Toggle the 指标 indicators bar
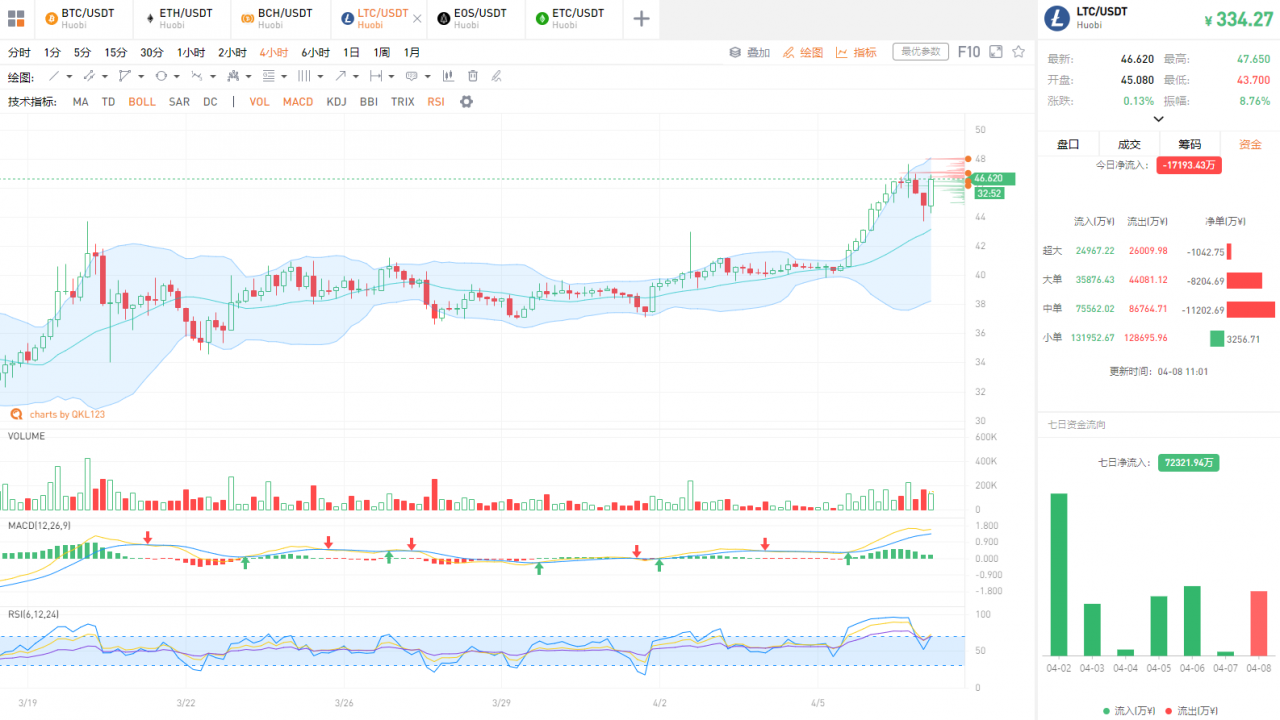The image size is (1280, 720). (x=856, y=52)
